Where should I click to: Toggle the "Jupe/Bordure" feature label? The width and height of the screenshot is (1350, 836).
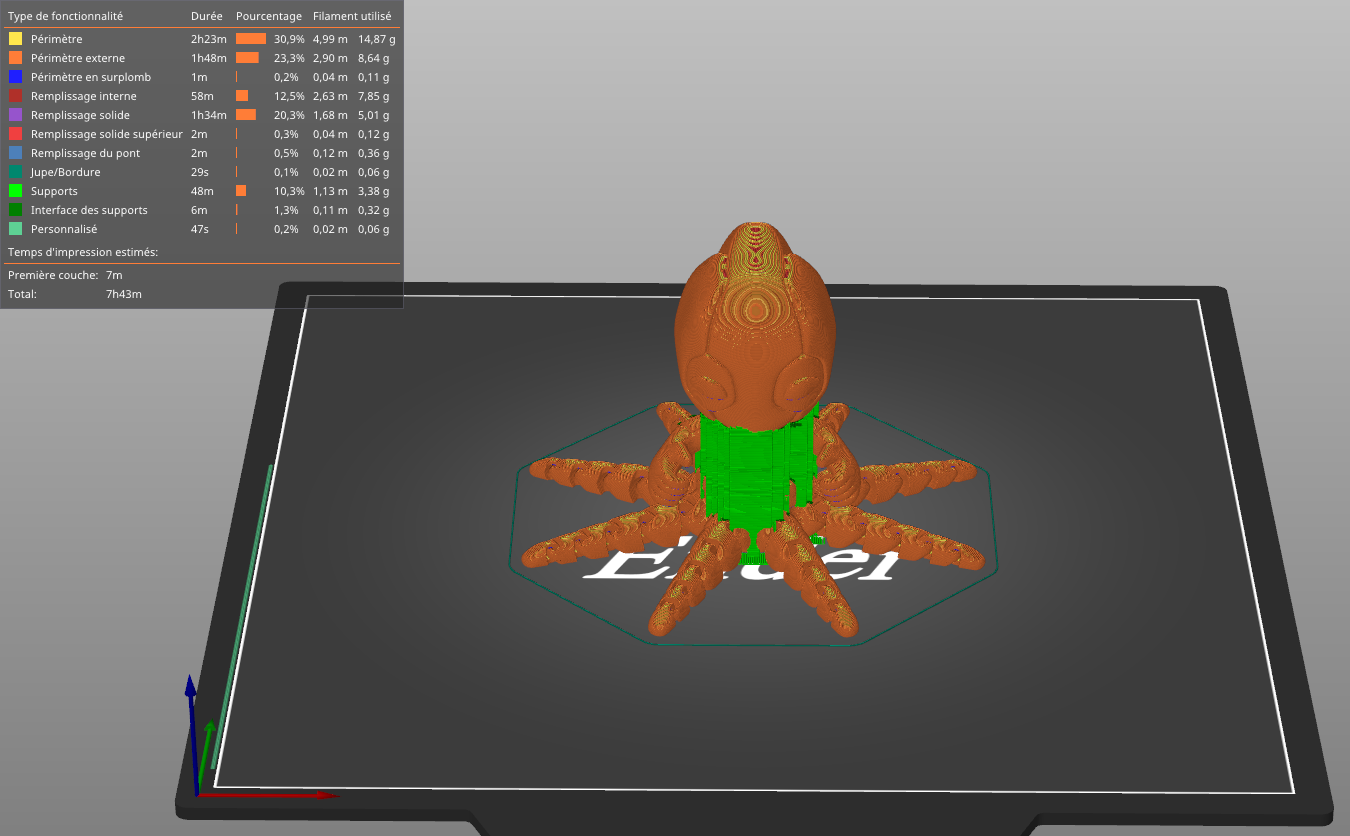pos(66,172)
